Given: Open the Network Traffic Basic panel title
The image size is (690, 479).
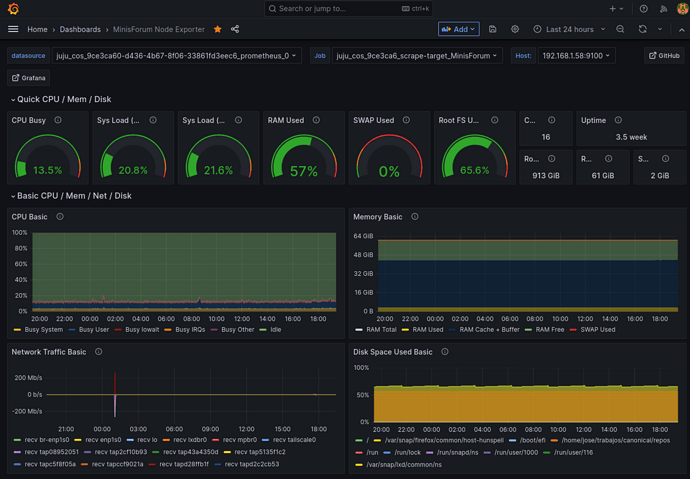Looking at the screenshot, I should 49,352.
